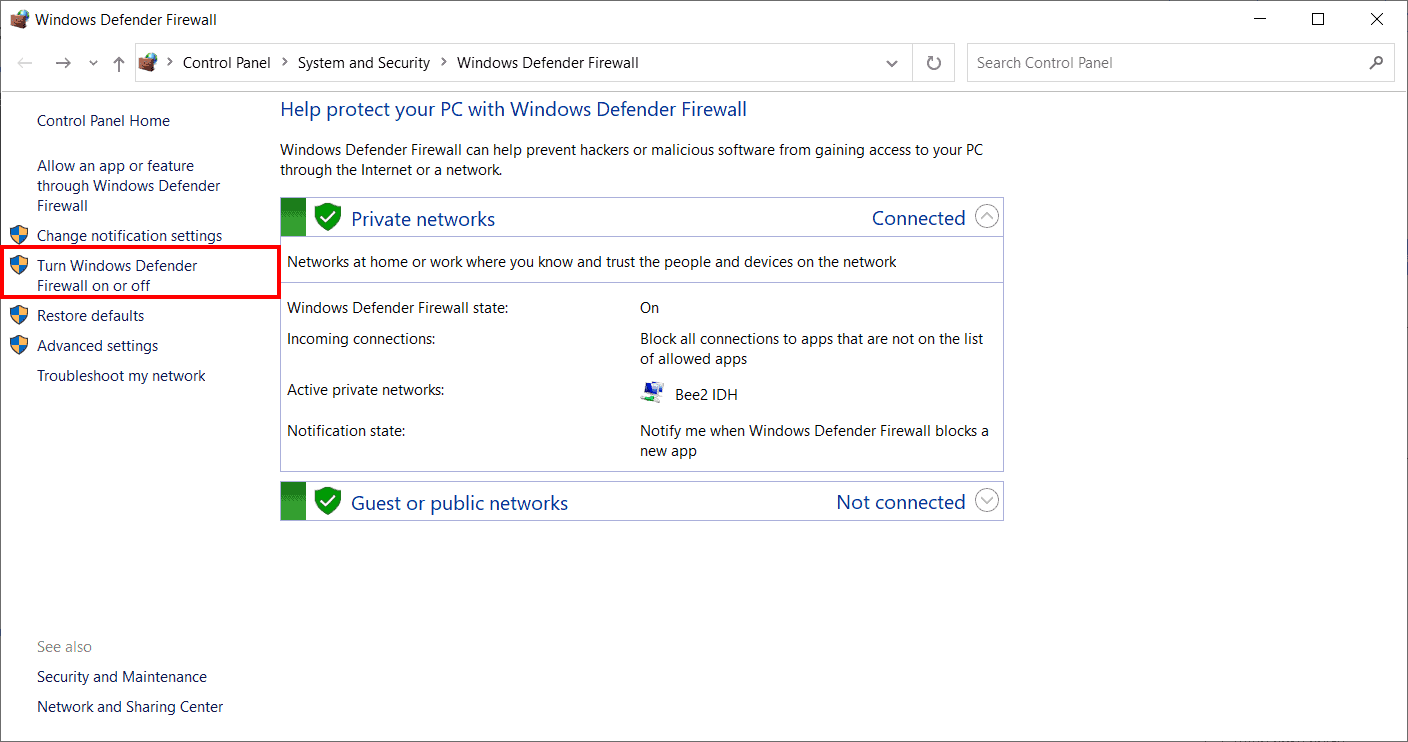Open Security and Maintenance link
Viewport: 1408px width, 742px height.
122,677
